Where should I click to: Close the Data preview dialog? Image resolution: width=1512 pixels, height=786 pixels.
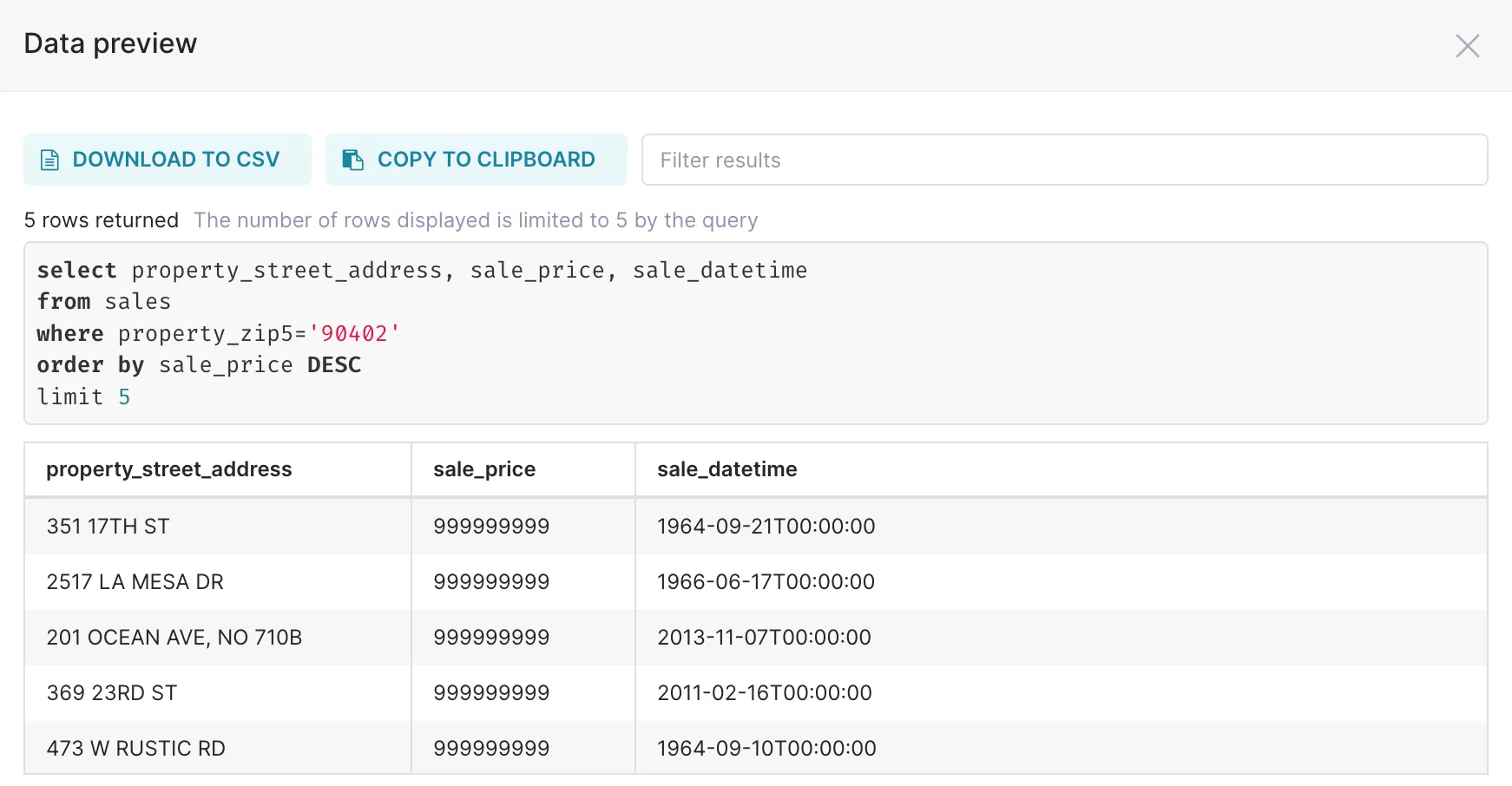point(1467,46)
